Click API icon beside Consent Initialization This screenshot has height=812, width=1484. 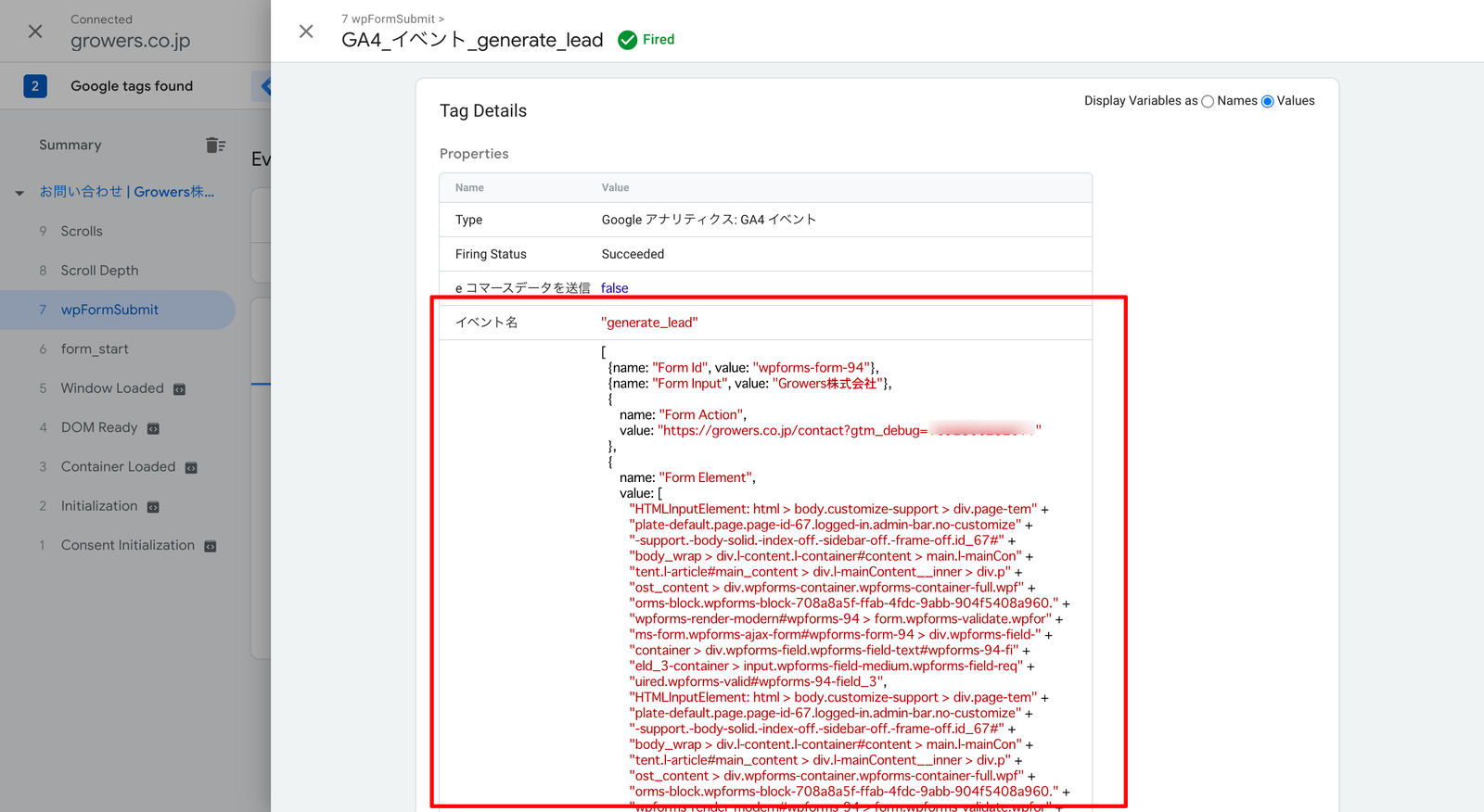click(x=211, y=547)
